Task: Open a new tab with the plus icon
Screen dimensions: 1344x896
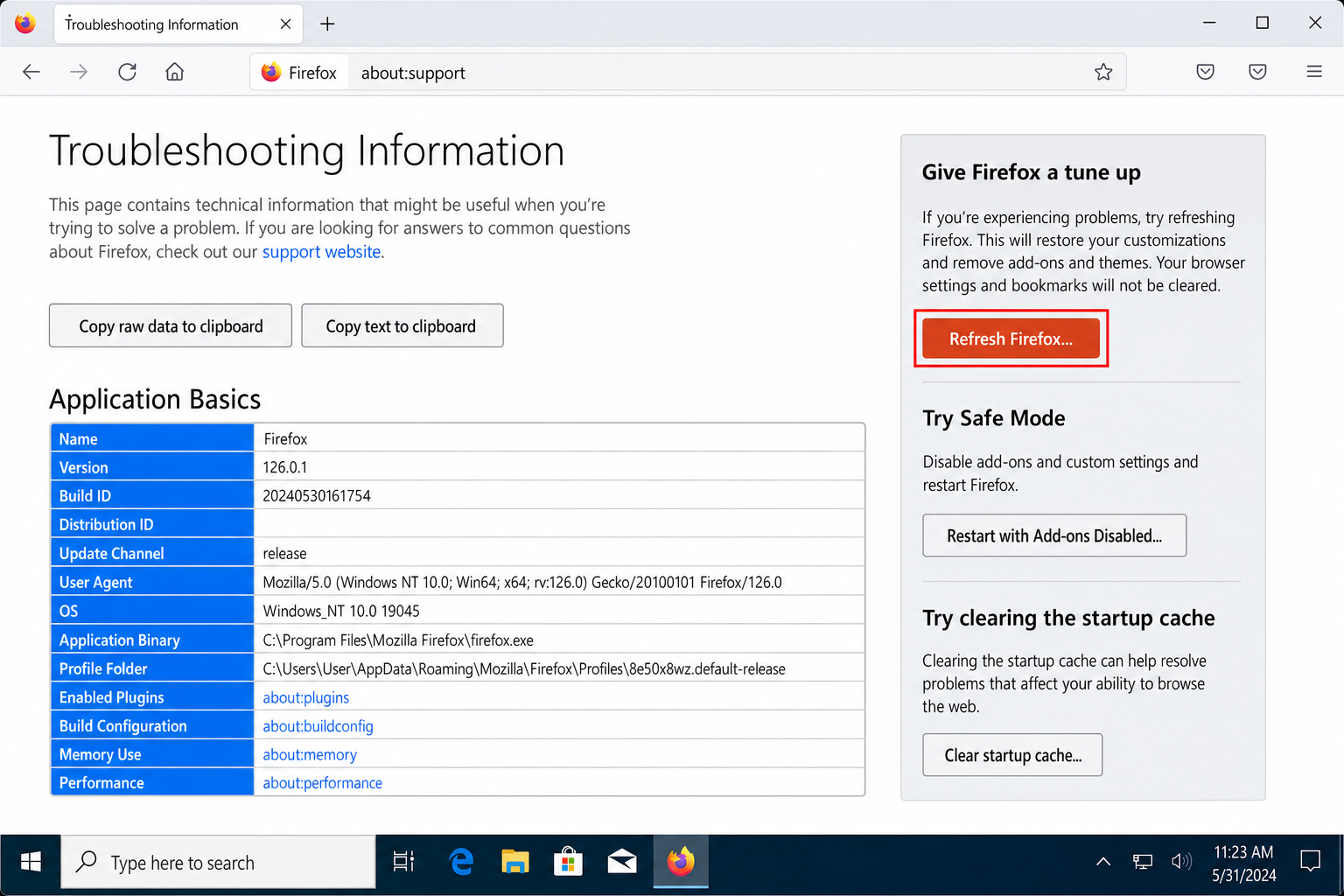Action: 327,24
